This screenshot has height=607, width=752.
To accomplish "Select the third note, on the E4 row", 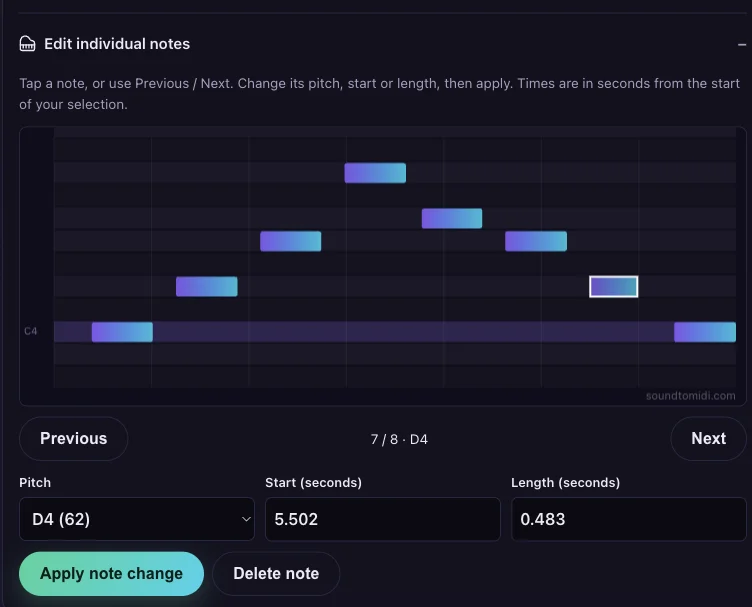I will click(x=291, y=241).
